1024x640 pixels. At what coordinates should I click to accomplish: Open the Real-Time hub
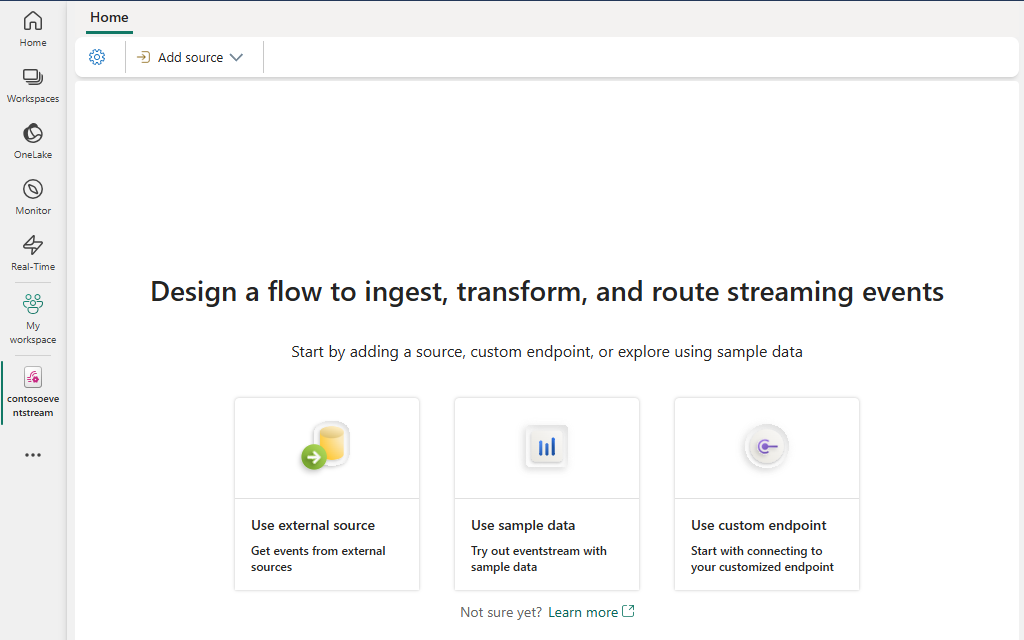point(33,253)
